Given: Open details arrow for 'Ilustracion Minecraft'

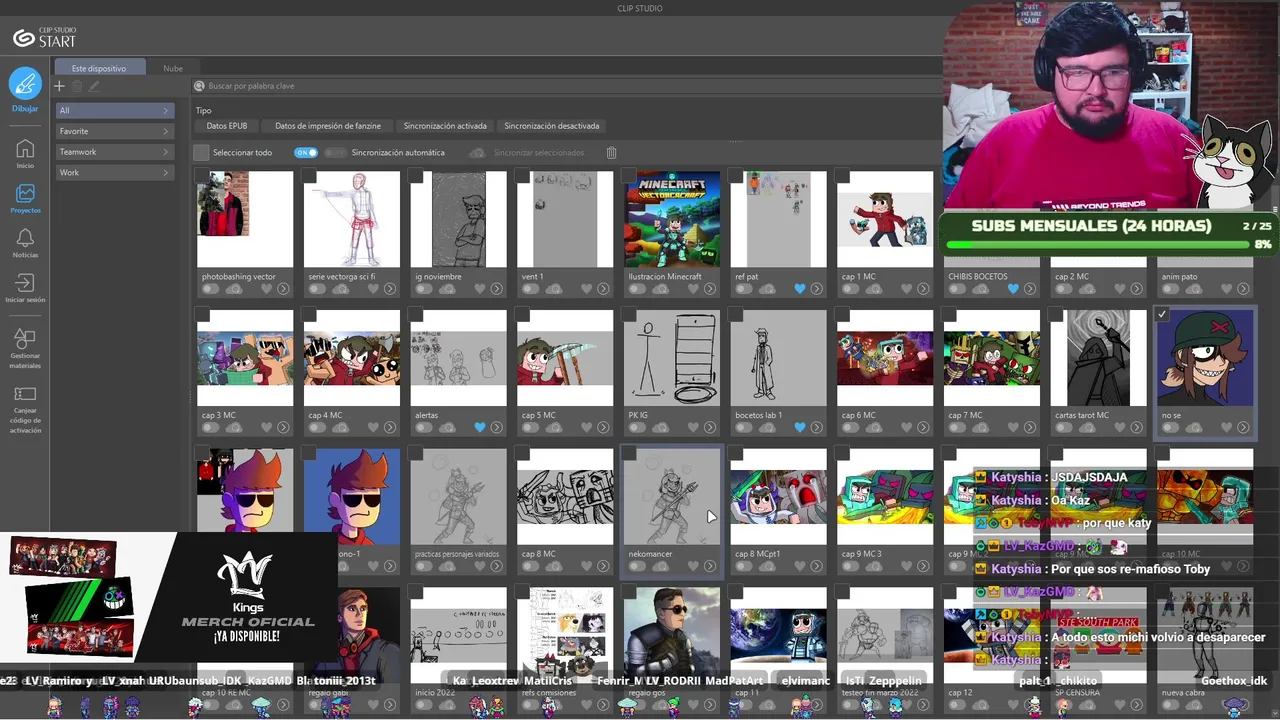Looking at the screenshot, I should 709,289.
